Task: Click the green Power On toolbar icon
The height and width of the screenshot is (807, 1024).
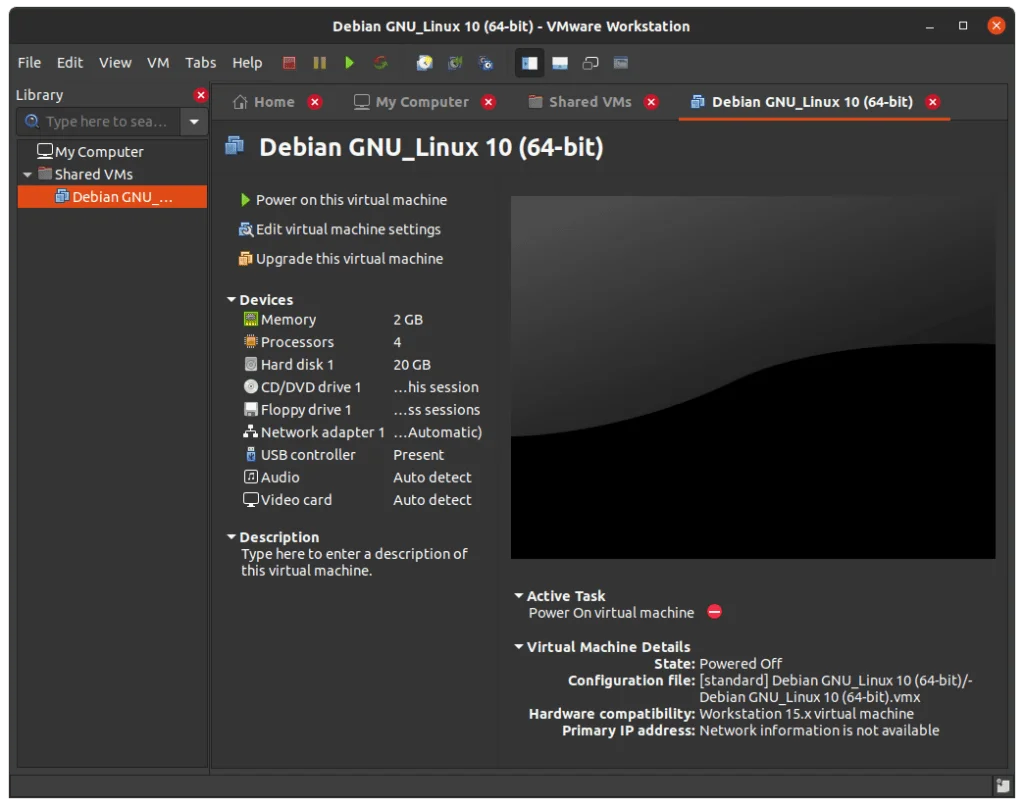Action: click(x=349, y=63)
